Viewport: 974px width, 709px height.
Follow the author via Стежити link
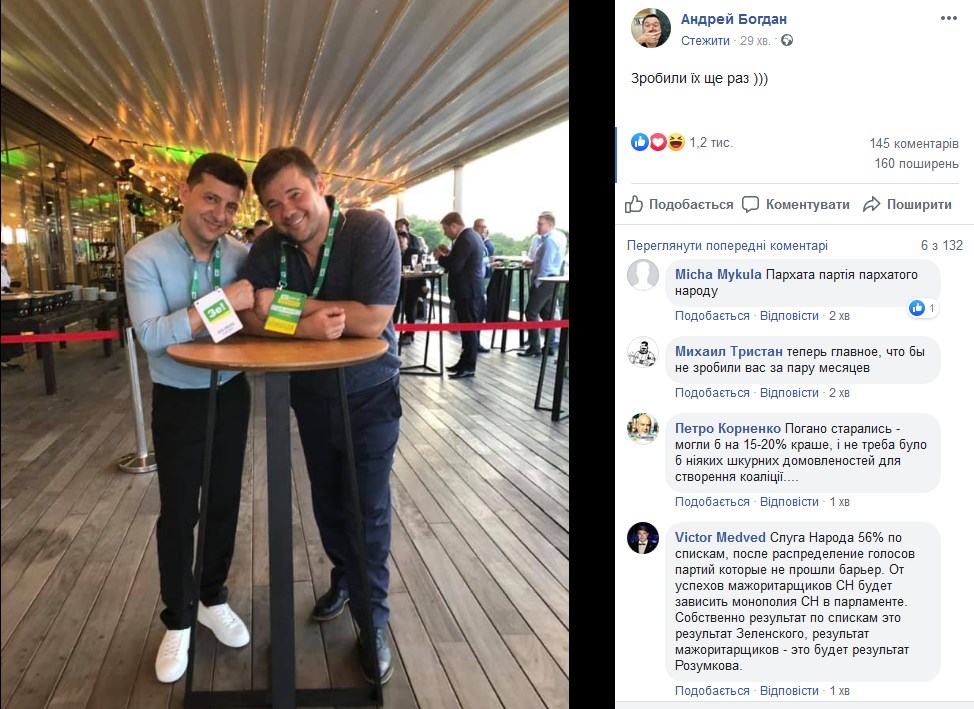(x=705, y=40)
